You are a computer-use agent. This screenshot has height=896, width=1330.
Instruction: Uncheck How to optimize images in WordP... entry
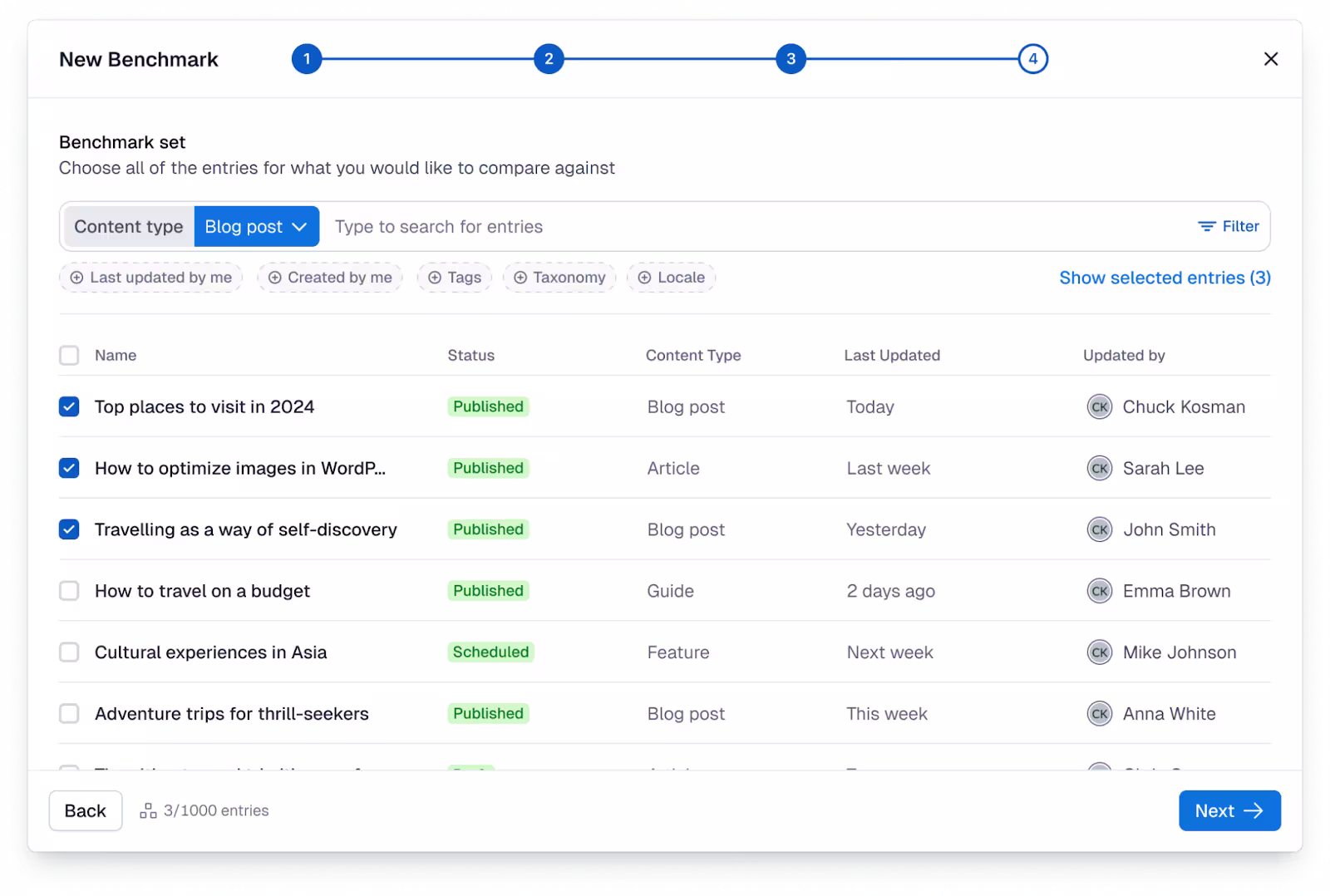coord(69,468)
